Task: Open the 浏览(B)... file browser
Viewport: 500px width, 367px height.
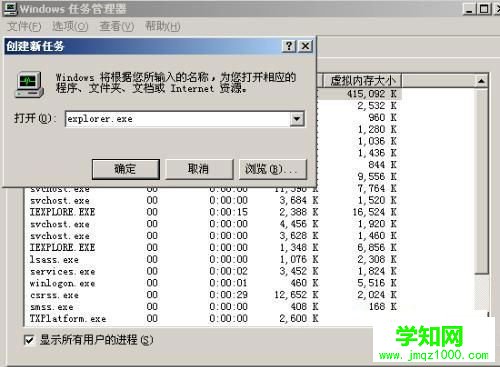Action: [x=273, y=169]
